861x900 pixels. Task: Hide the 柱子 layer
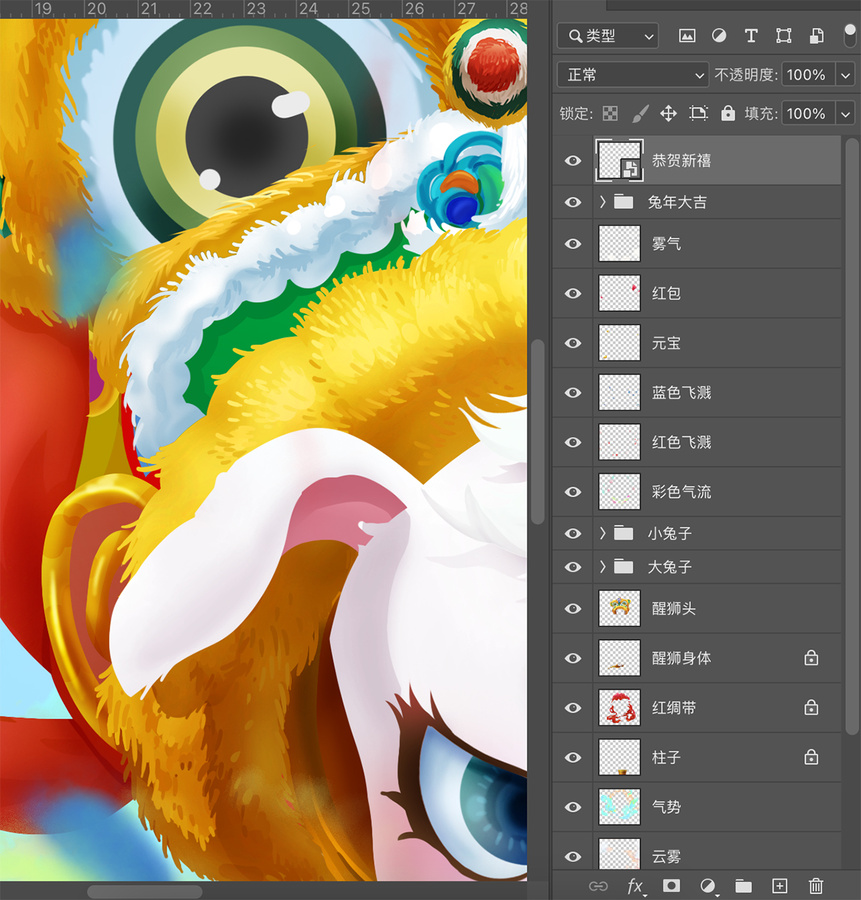[573, 757]
